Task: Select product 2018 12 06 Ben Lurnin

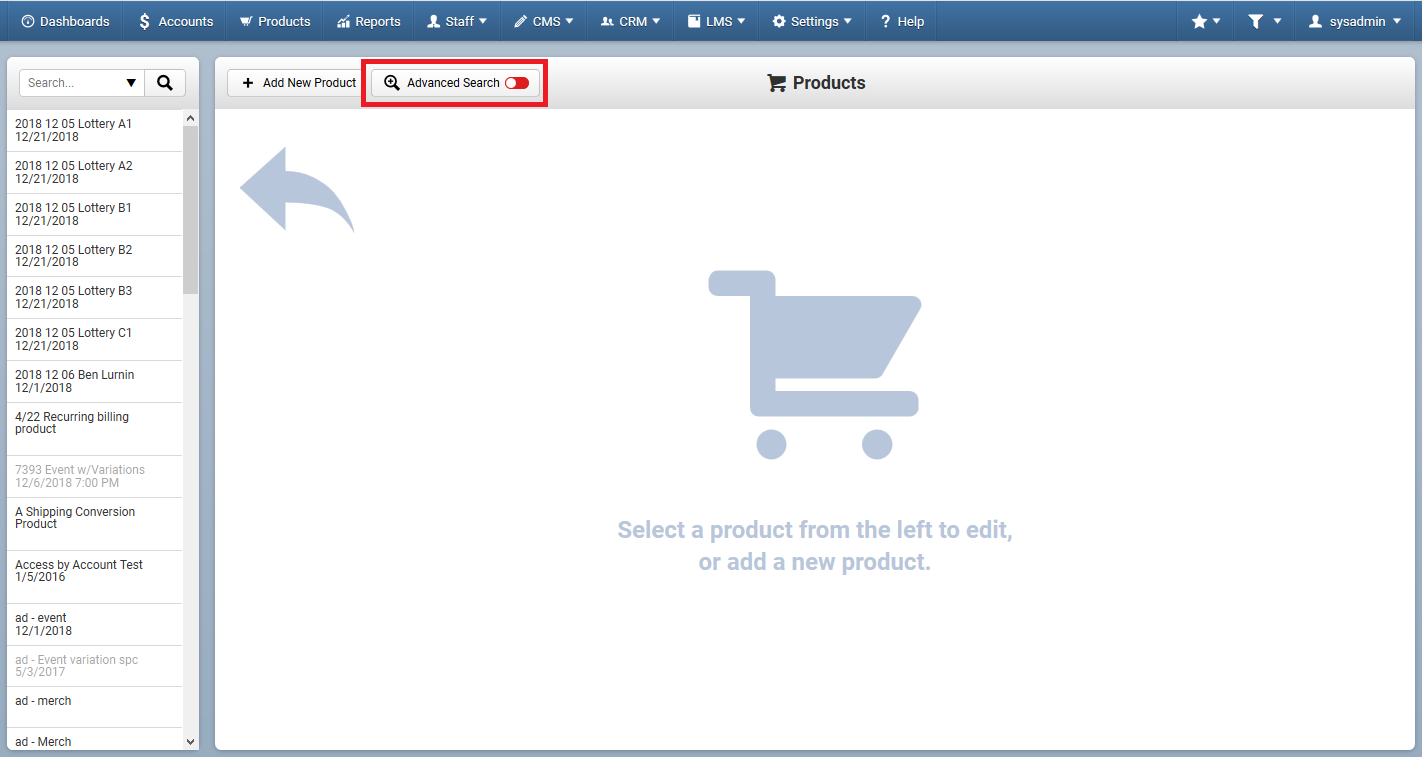Action: click(x=95, y=381)
